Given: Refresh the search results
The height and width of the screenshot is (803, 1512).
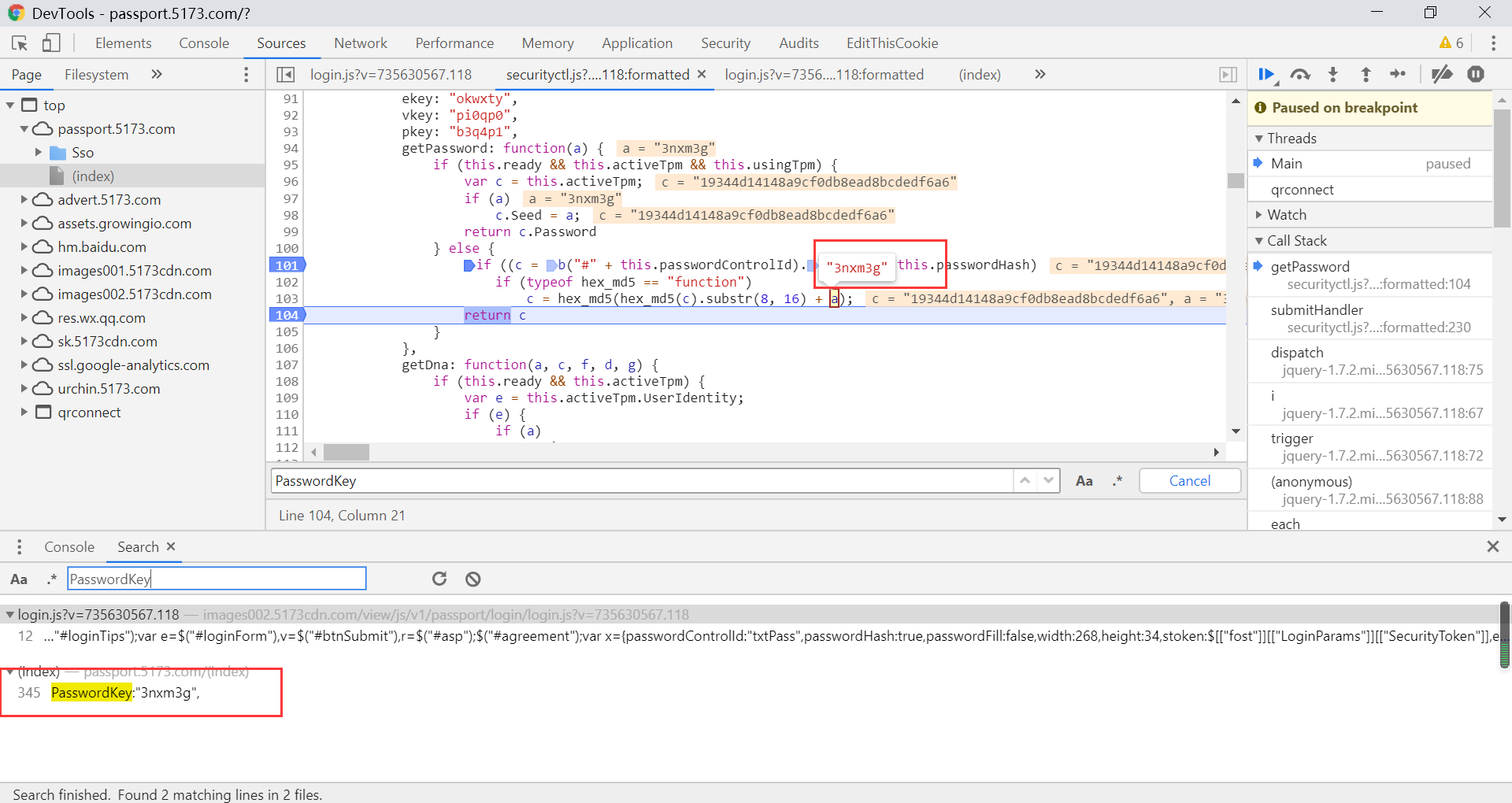Looking at the screenshot, I should (x=439, y=579).
